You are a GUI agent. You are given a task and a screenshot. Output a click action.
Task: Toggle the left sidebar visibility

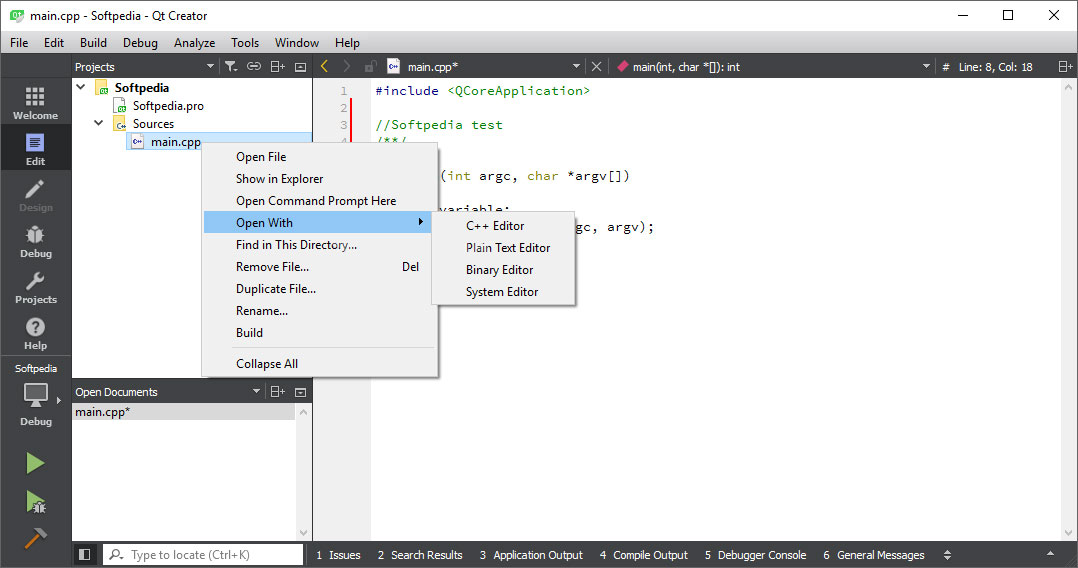coord(85,555)
